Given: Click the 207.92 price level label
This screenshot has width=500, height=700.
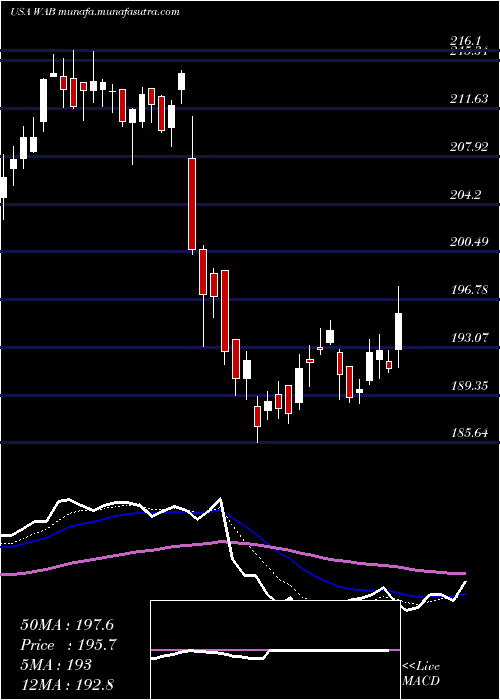Looking at the screenshot, I should [x=469, y=146].
